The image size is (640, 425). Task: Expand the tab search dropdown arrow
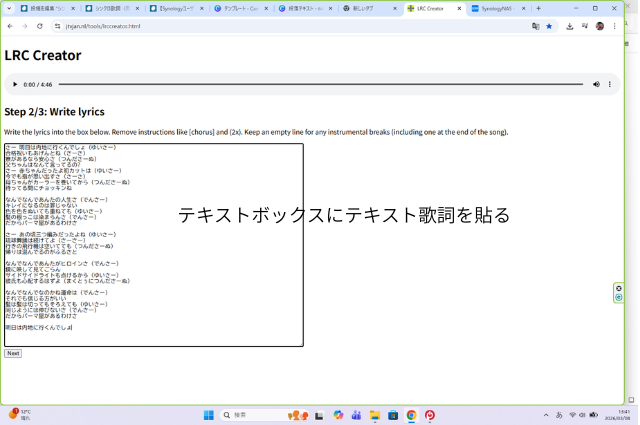(11, 8)
